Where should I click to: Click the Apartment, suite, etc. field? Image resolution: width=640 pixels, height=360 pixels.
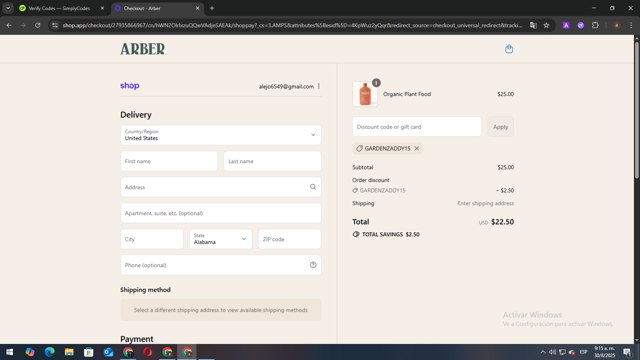click(x=220, y=213)
